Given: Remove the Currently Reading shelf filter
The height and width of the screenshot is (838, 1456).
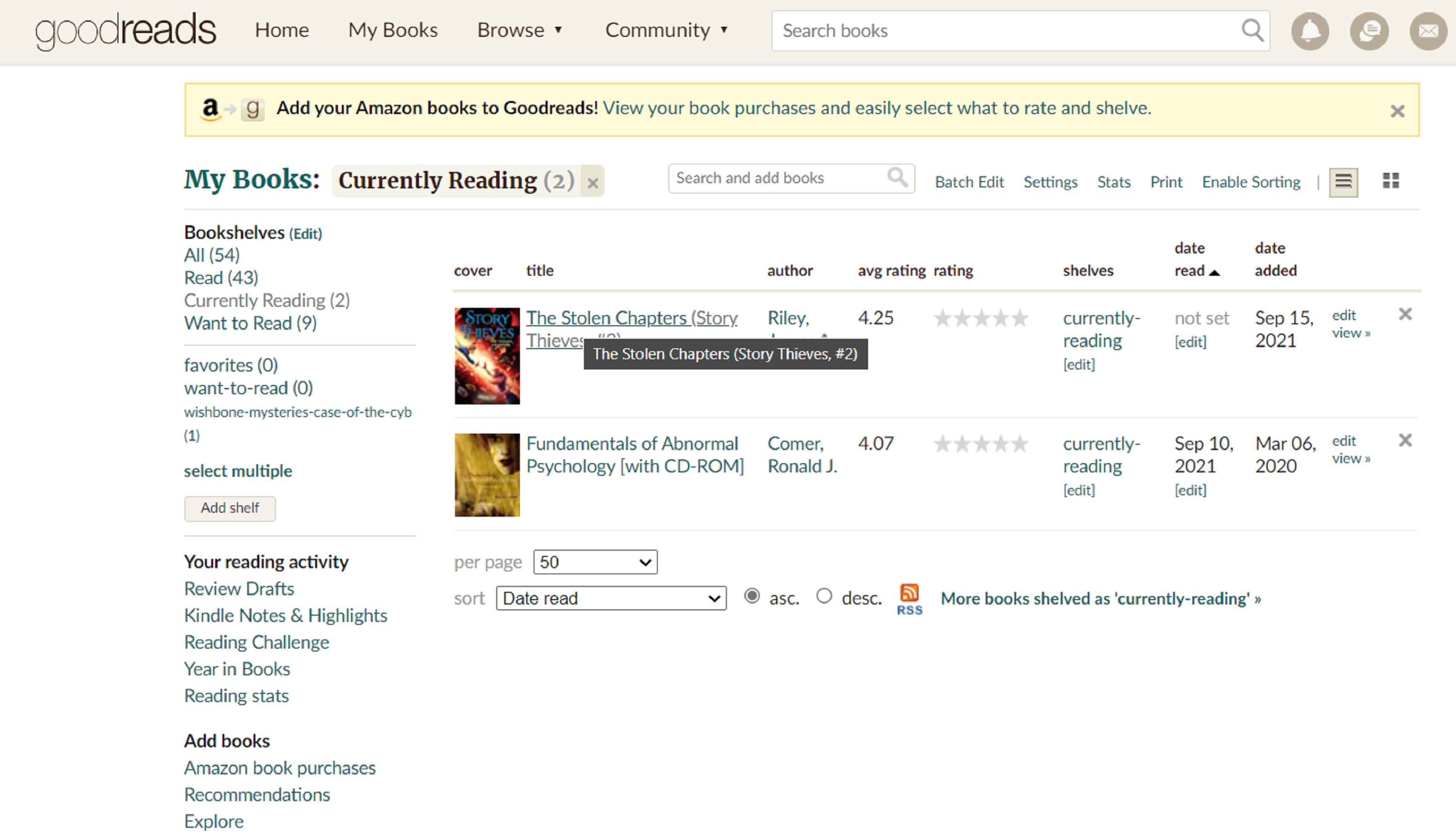Looking at the screenshot, I should [592, 183].
